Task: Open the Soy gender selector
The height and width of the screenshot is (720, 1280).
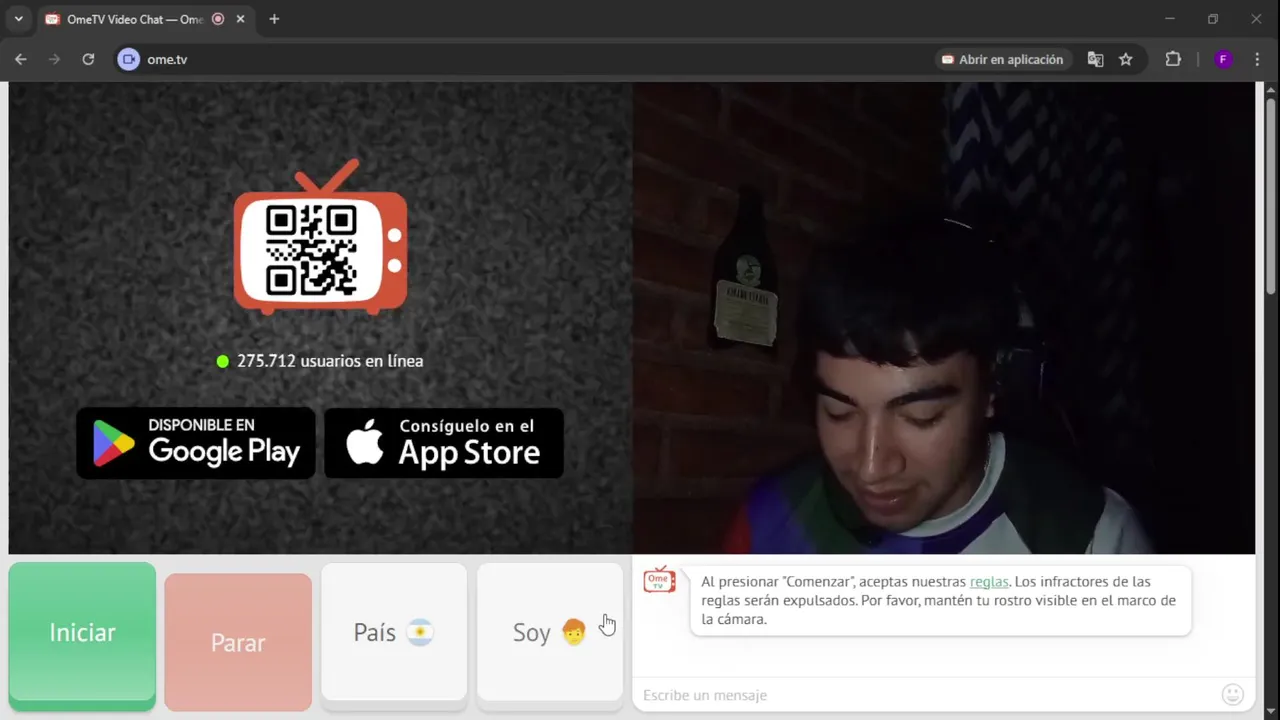Action: 550,636
